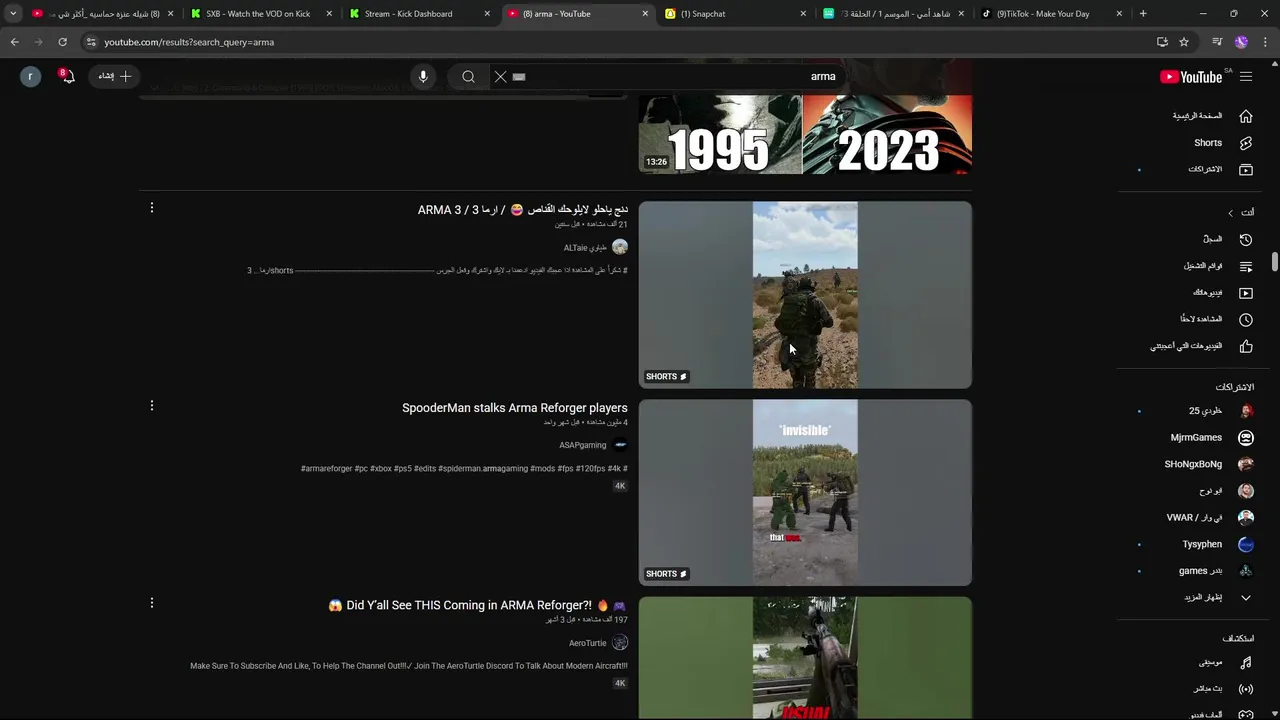Image resolution: width=1280 pixels, height=720 pixels.
Task: Open Your Videos sidebar icon
Action: (1246, 293)
